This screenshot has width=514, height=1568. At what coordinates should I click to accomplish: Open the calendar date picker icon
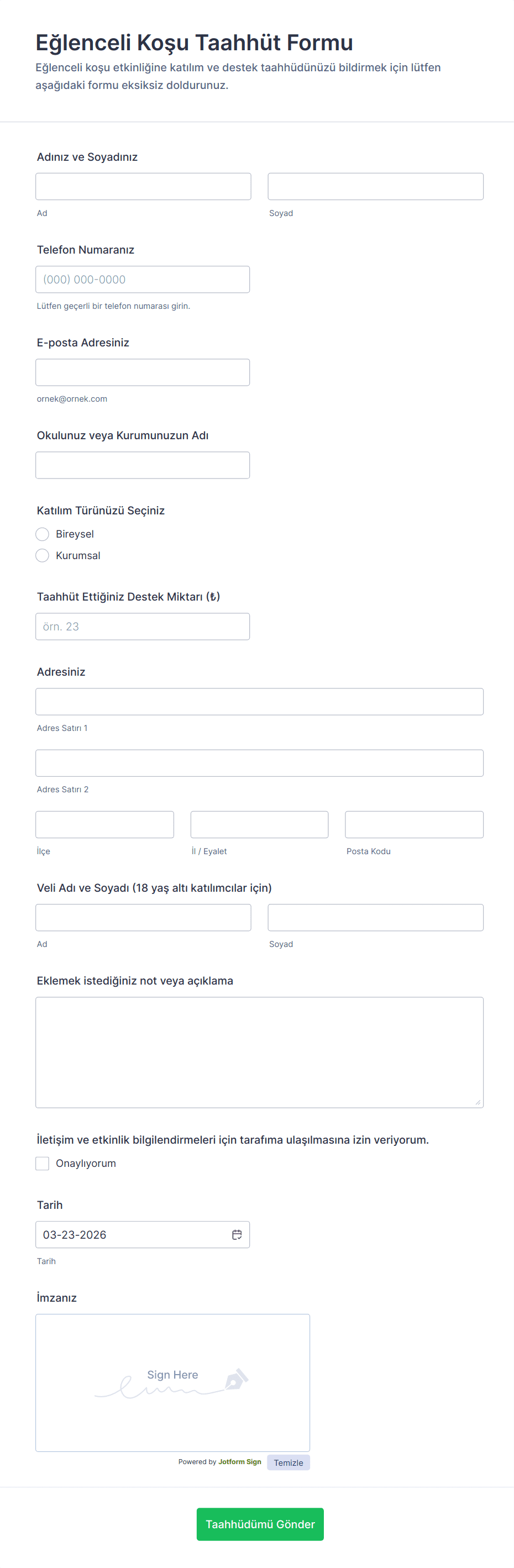click(237, 1234)
